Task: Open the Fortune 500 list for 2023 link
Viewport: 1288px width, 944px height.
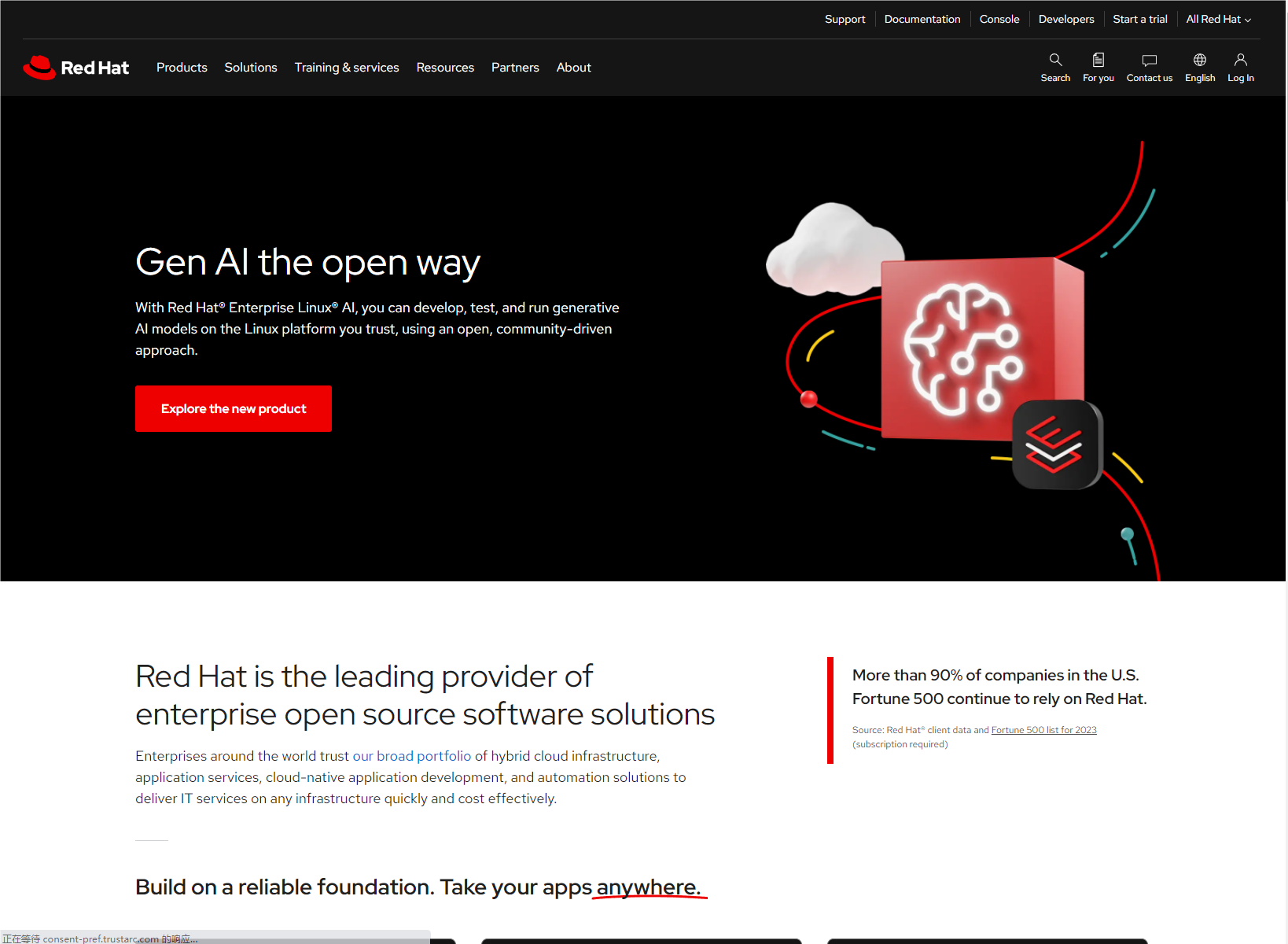Action: coord(1043,730)
